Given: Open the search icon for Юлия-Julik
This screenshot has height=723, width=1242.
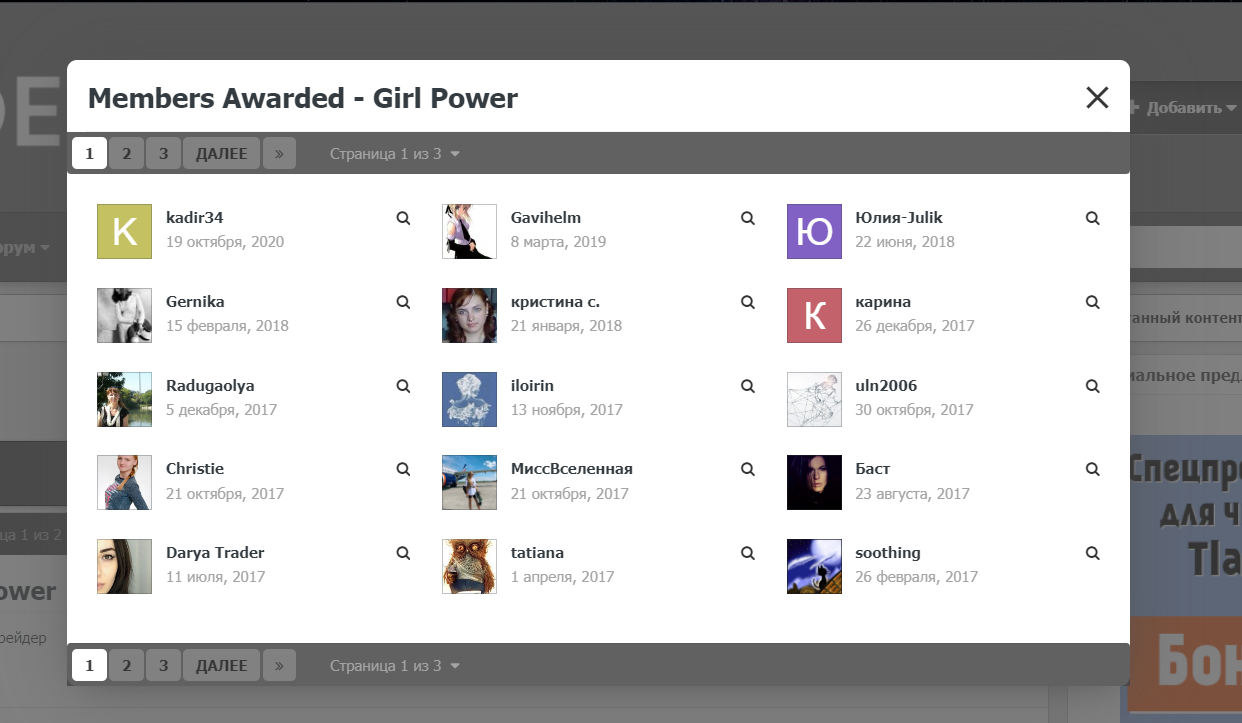Looking at the screenshot, I should 1093,218.
